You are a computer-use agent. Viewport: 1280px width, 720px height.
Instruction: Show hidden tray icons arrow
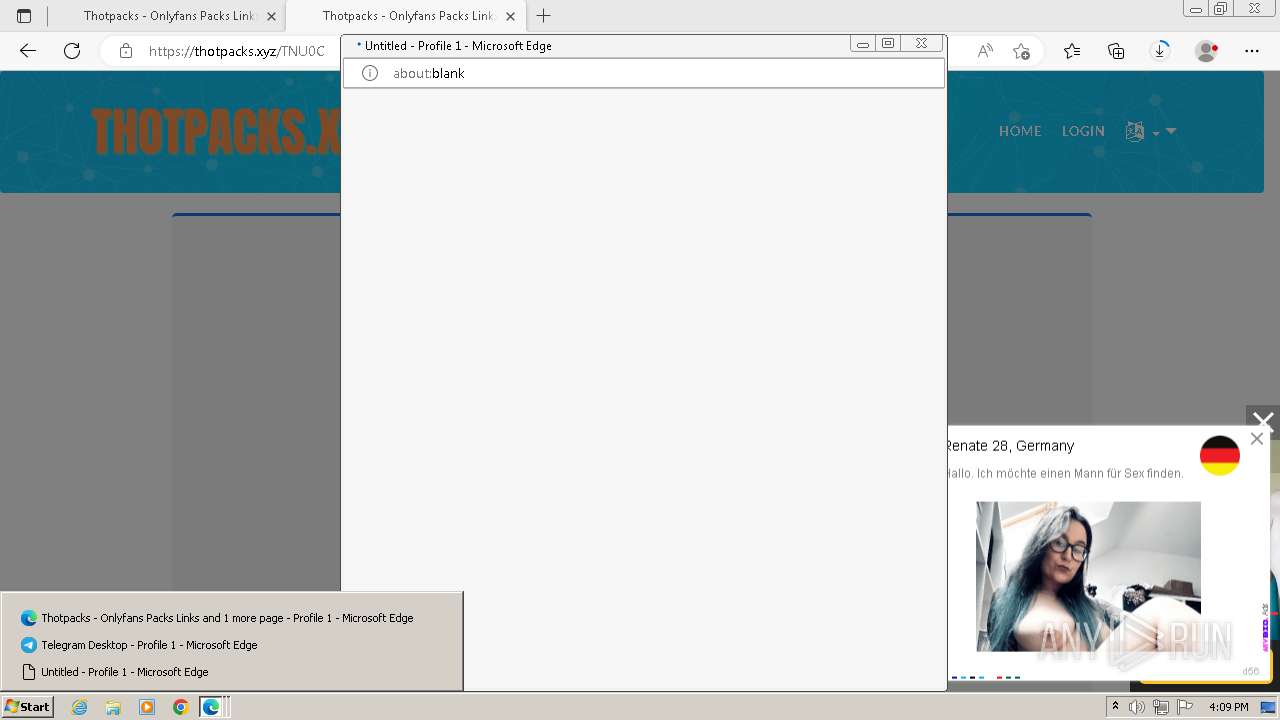point(1115,707)
